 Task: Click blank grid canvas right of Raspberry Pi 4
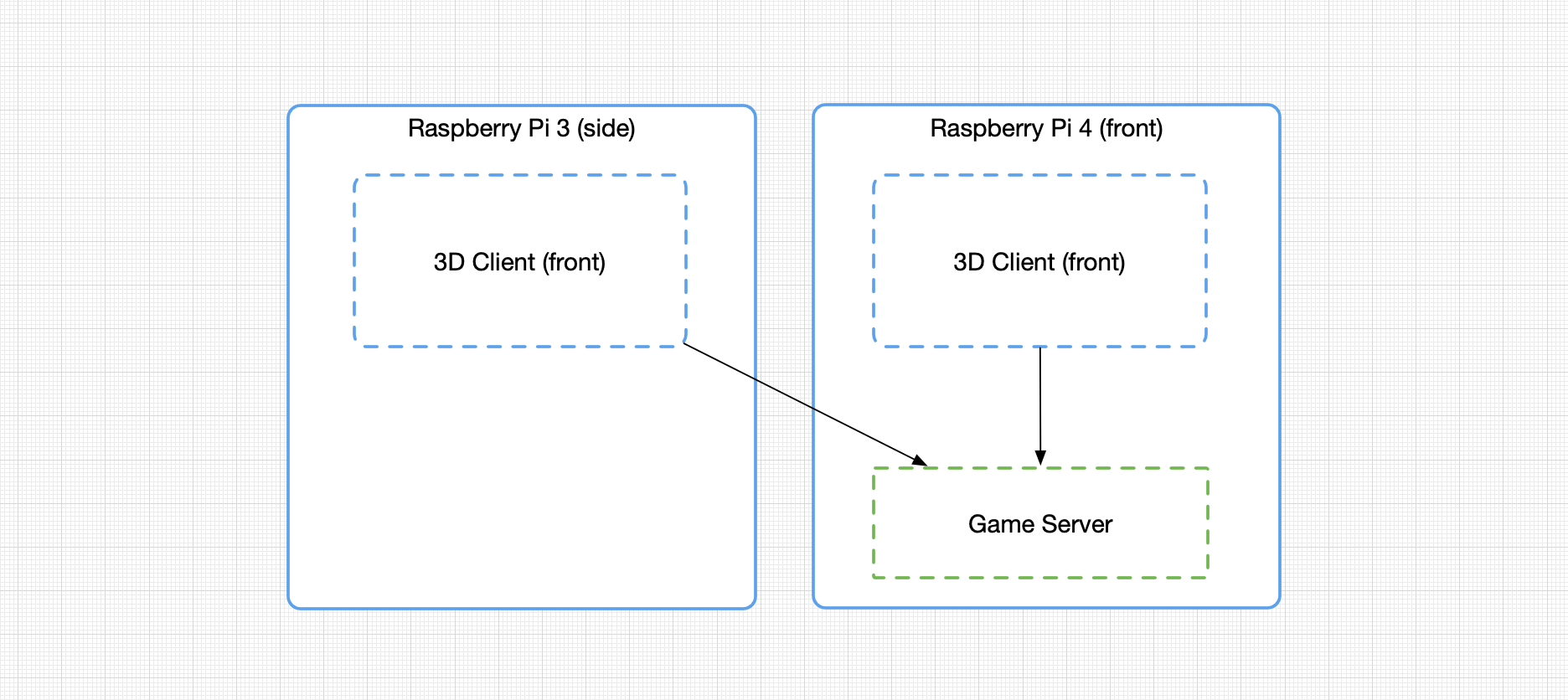1424,352
